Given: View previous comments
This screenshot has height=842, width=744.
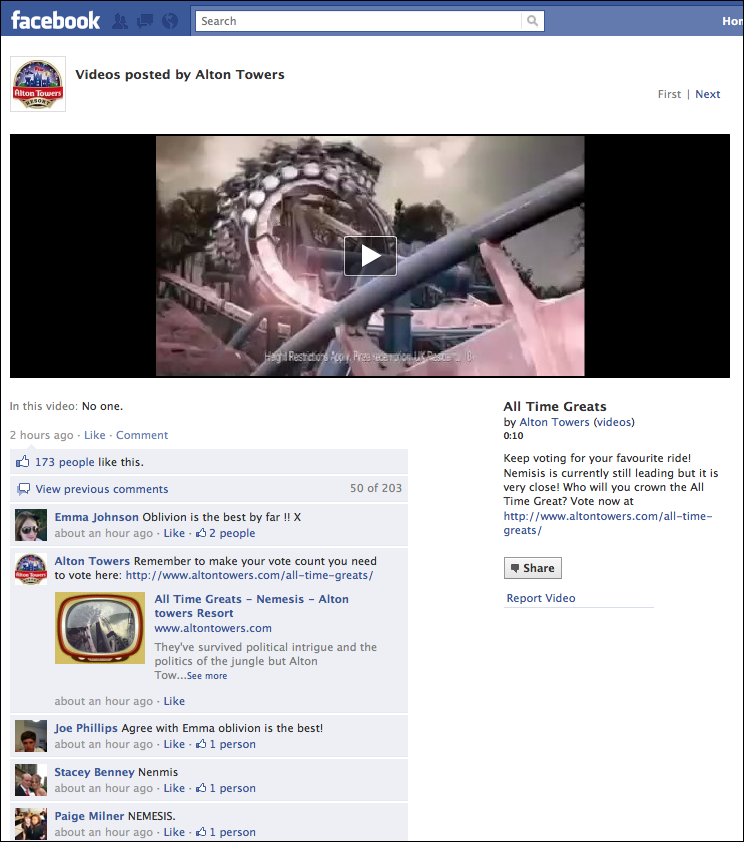Looking at the screenshot, I should pos(101,489).
